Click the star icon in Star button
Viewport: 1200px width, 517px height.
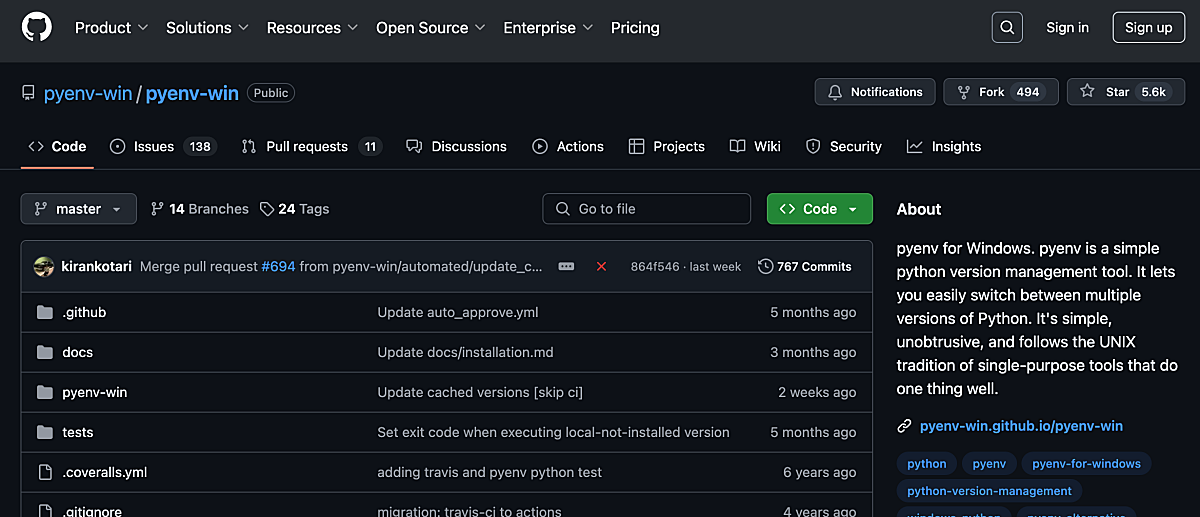click(x=1087, y=92)
